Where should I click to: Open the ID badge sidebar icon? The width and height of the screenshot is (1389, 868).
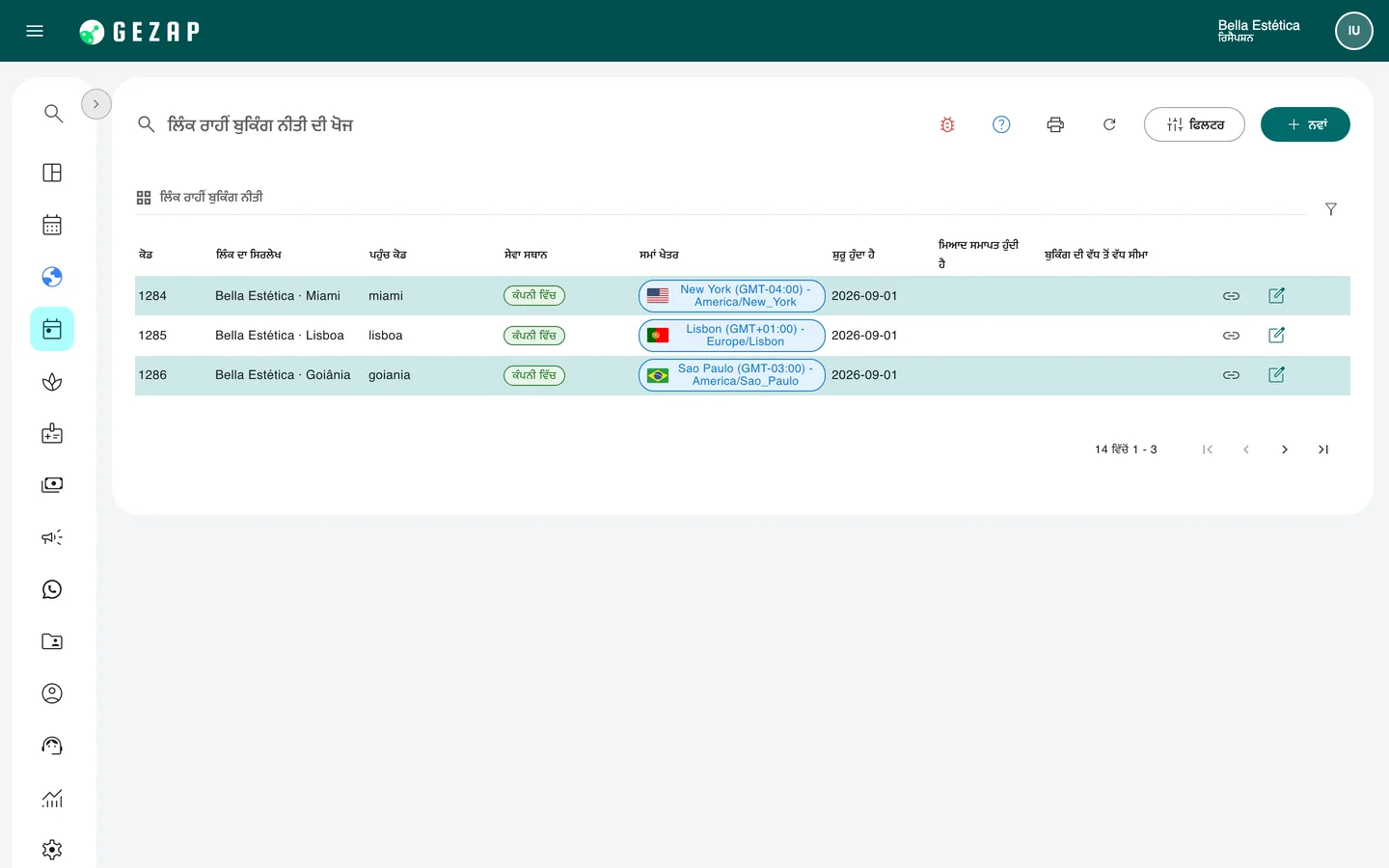coord(52,433)
